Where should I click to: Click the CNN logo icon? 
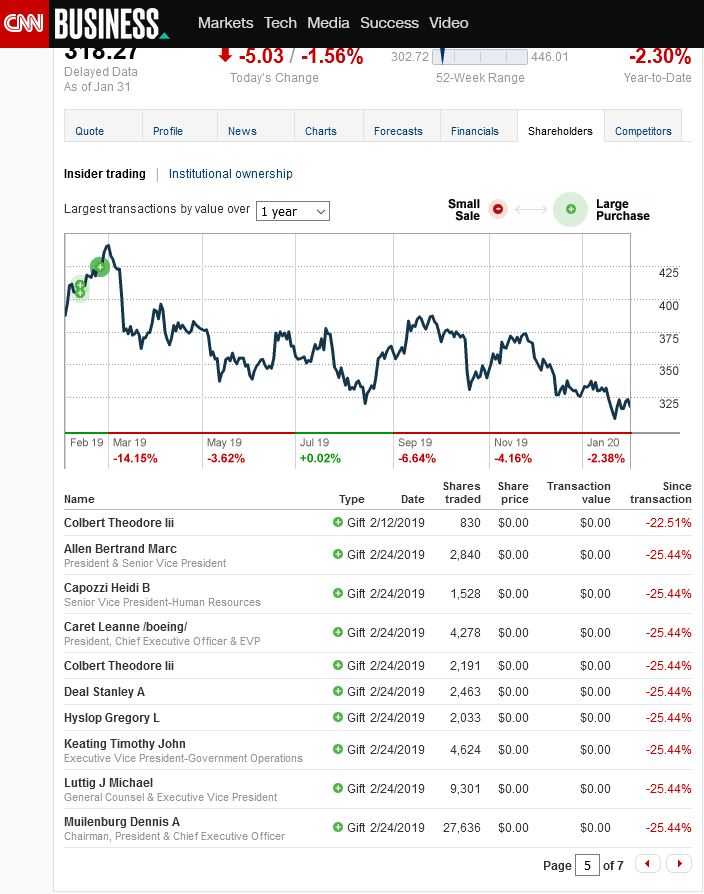pyautogui.click(x=23, y=23)
